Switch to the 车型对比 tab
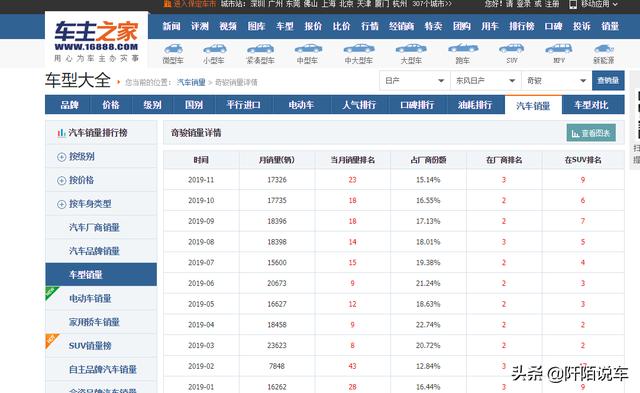640x393 pixels. click(591, 105)
